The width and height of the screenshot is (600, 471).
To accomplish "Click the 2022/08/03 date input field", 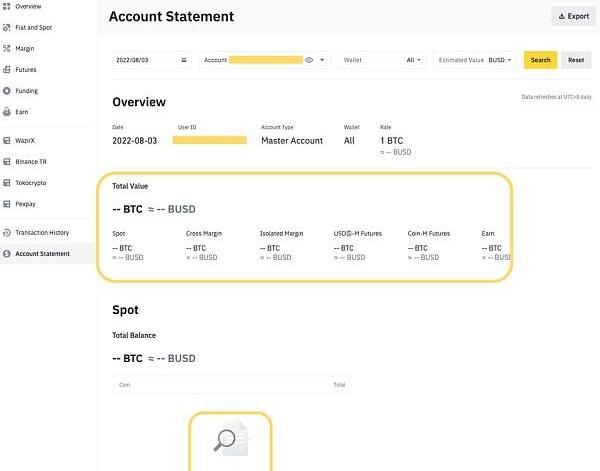I will pyautogui.click(x=145, y=60).
